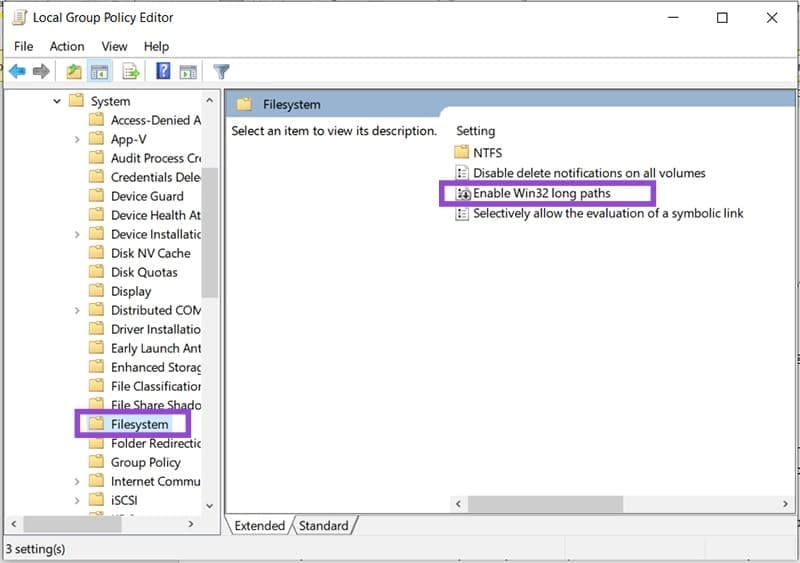800x563 pixels.
Task: Select Device Health Attestation tree item
Action: coord(156,215)
